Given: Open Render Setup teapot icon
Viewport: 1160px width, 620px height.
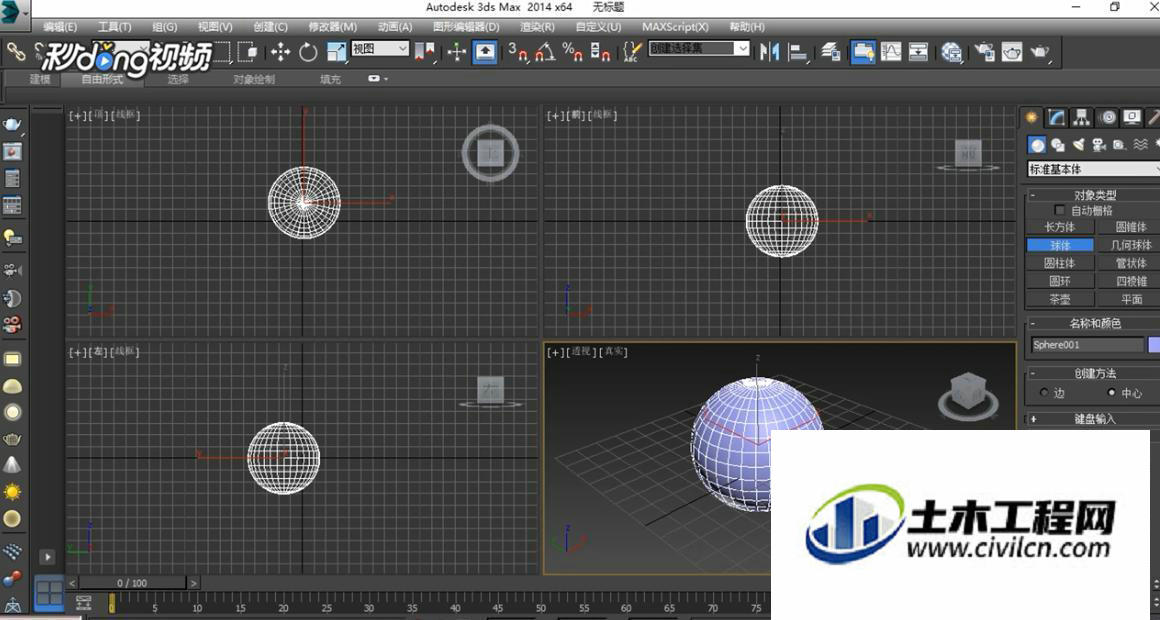Looking at the screenshot, I should coord(984,52).
